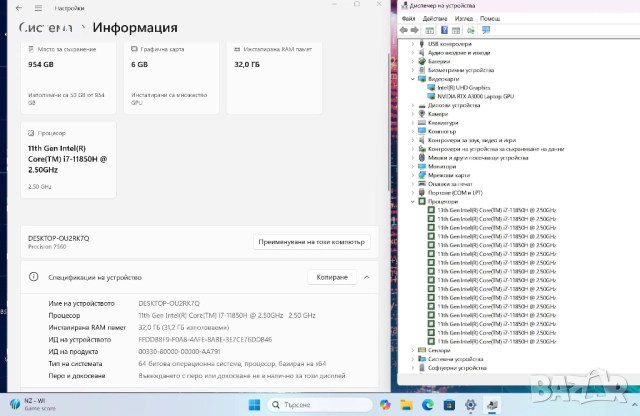Open the installed RAM card showing 32,0 ГБ
This screenshot has height=416, width=640.
point(274,78)
